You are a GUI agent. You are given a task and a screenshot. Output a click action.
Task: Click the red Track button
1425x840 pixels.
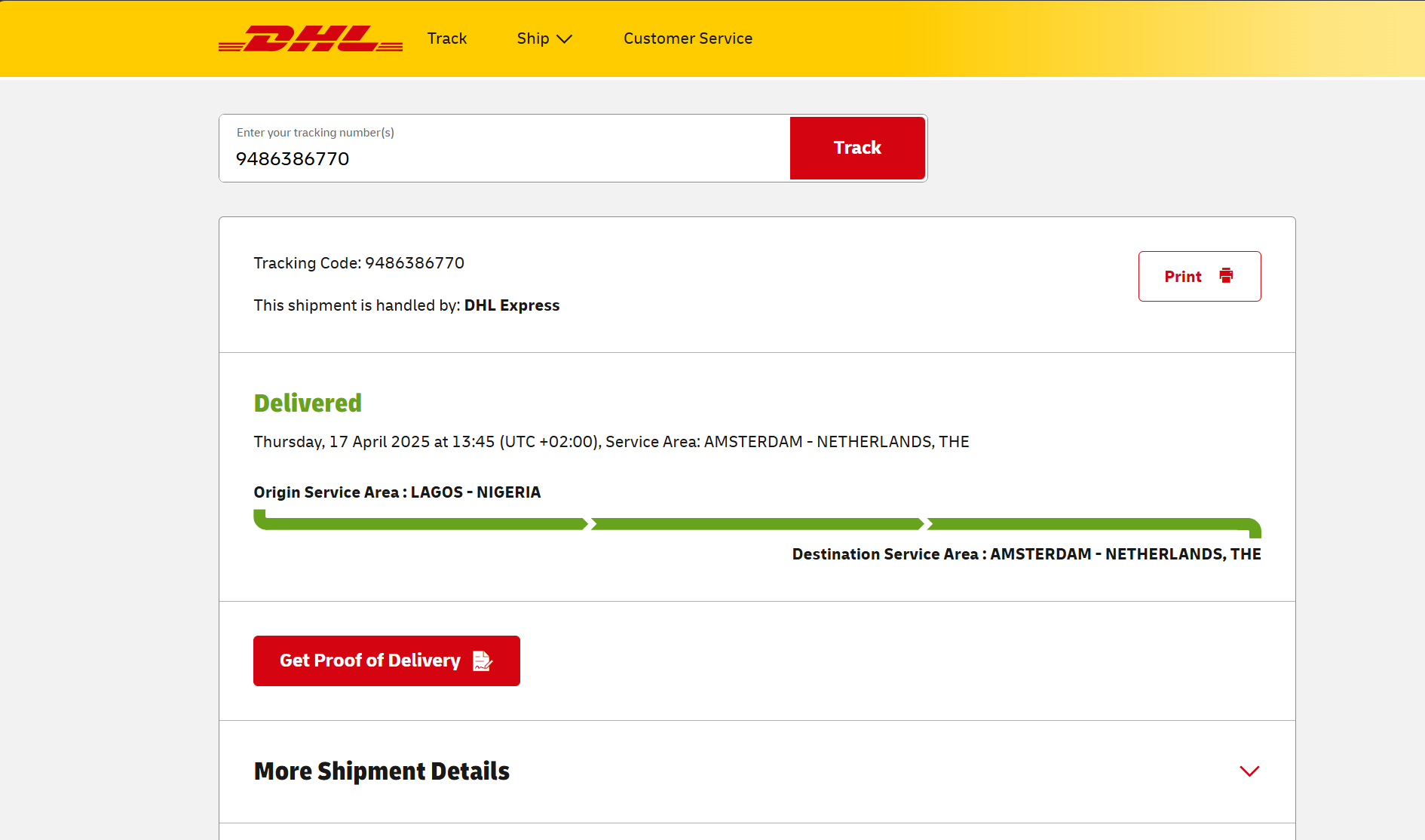[857, 148]
